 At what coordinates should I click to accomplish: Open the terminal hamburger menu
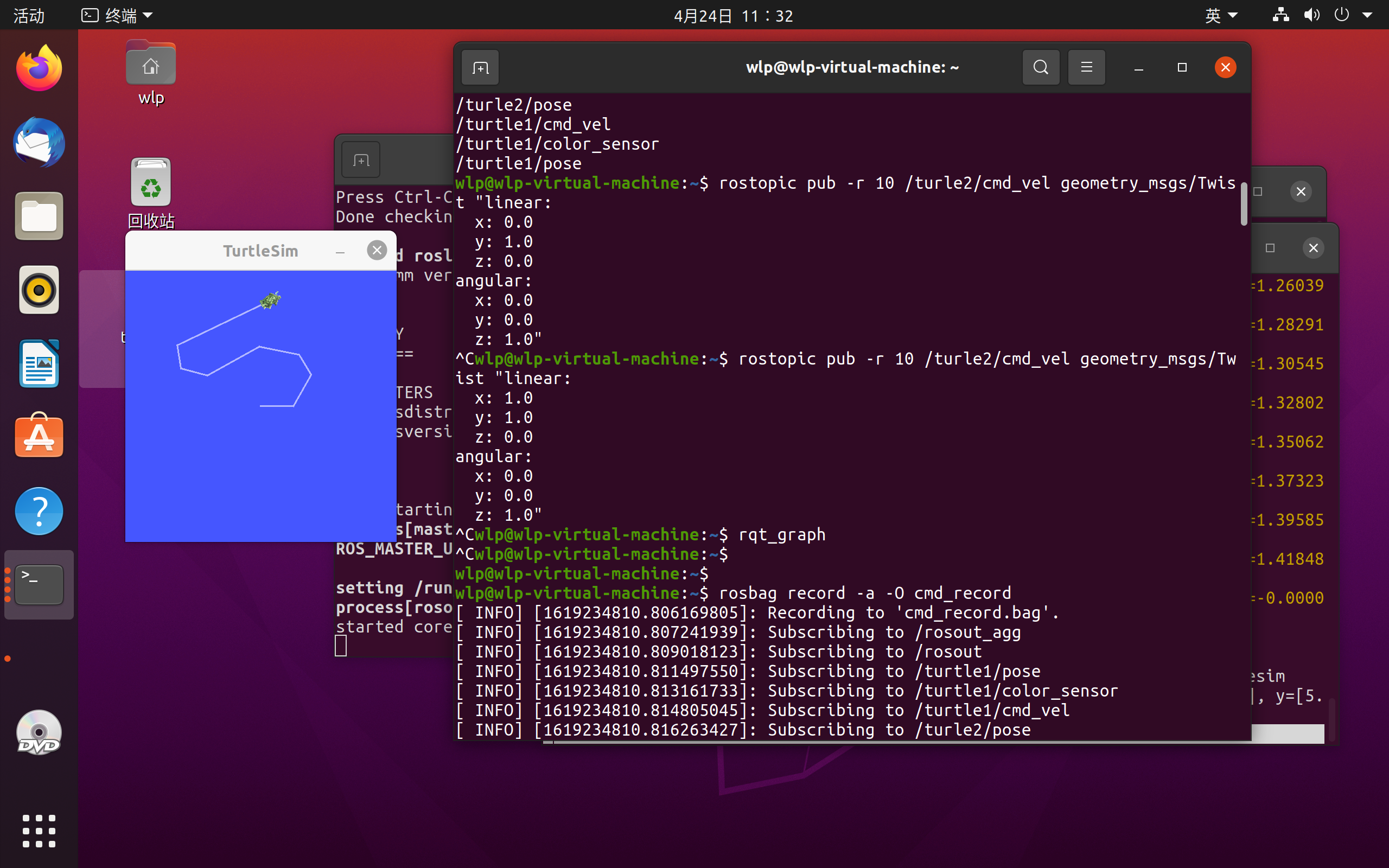click(x=1086, y=68)
